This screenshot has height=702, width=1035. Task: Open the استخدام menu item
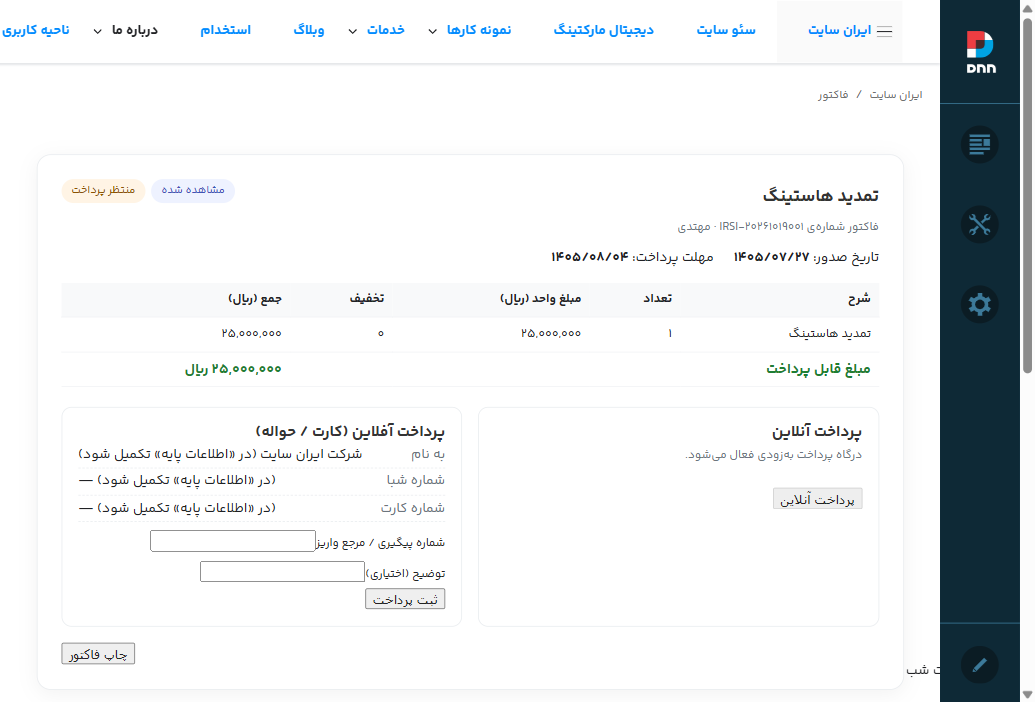pos(225,30)
